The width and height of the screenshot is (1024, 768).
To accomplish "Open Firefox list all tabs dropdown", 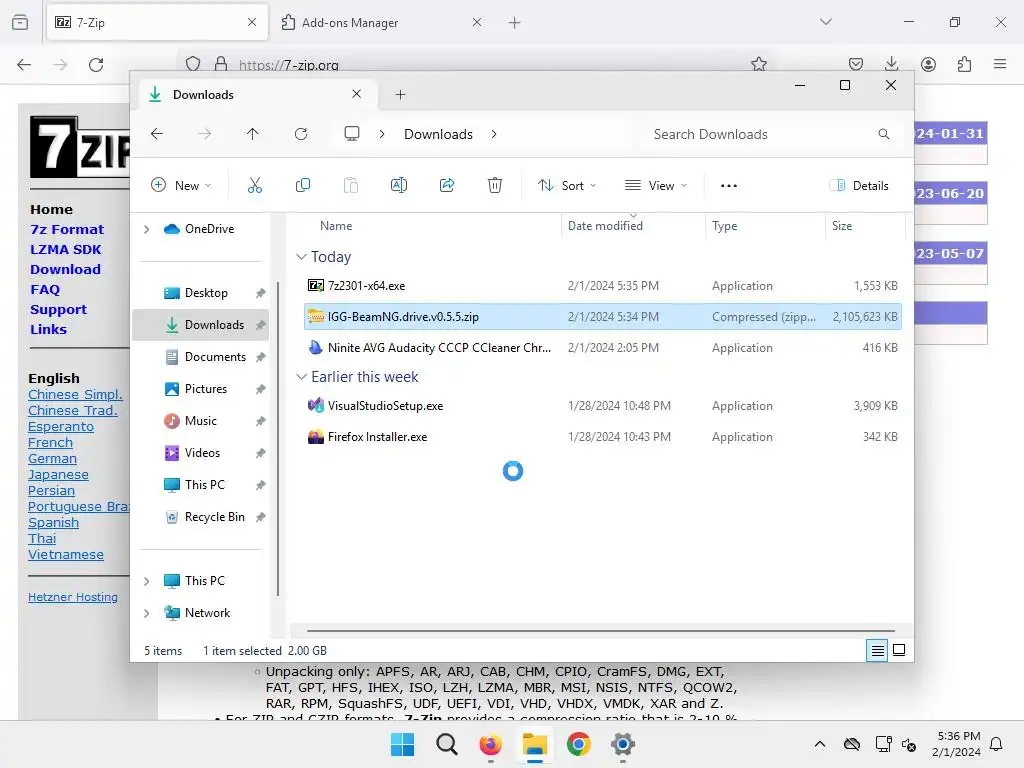I will [x=825, y=22].
